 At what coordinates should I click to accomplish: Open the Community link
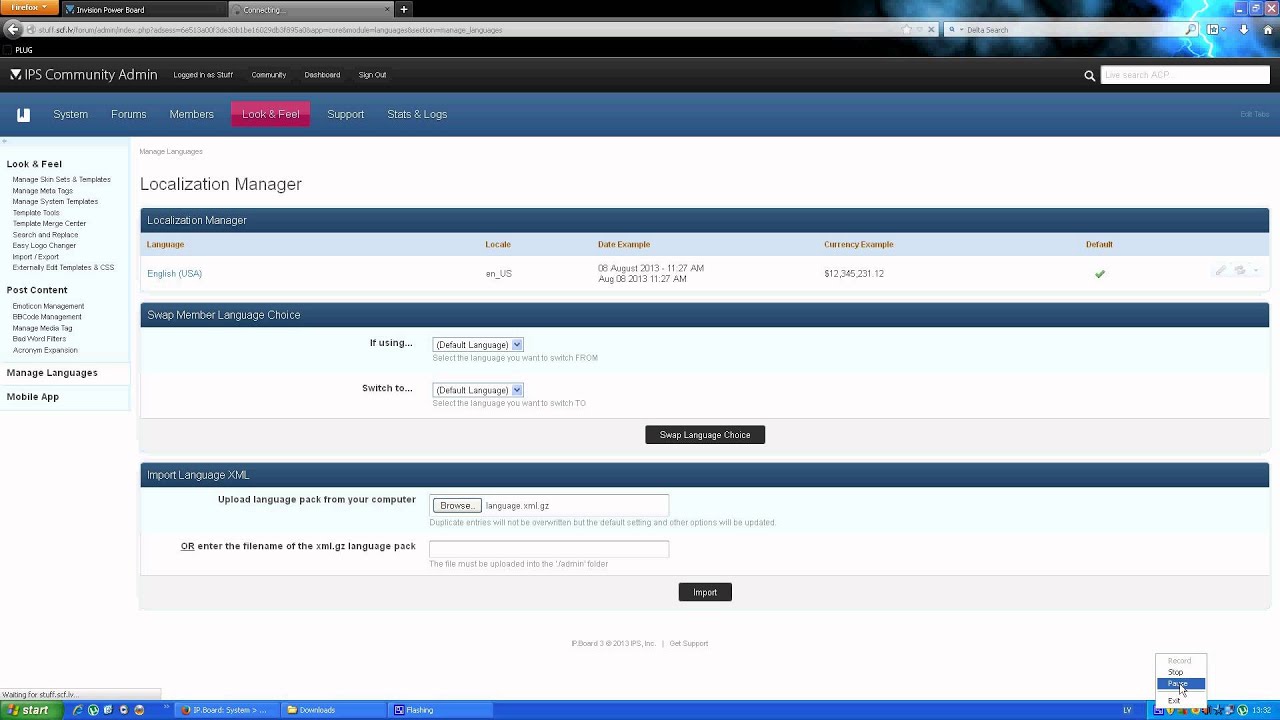pos(269,75)
